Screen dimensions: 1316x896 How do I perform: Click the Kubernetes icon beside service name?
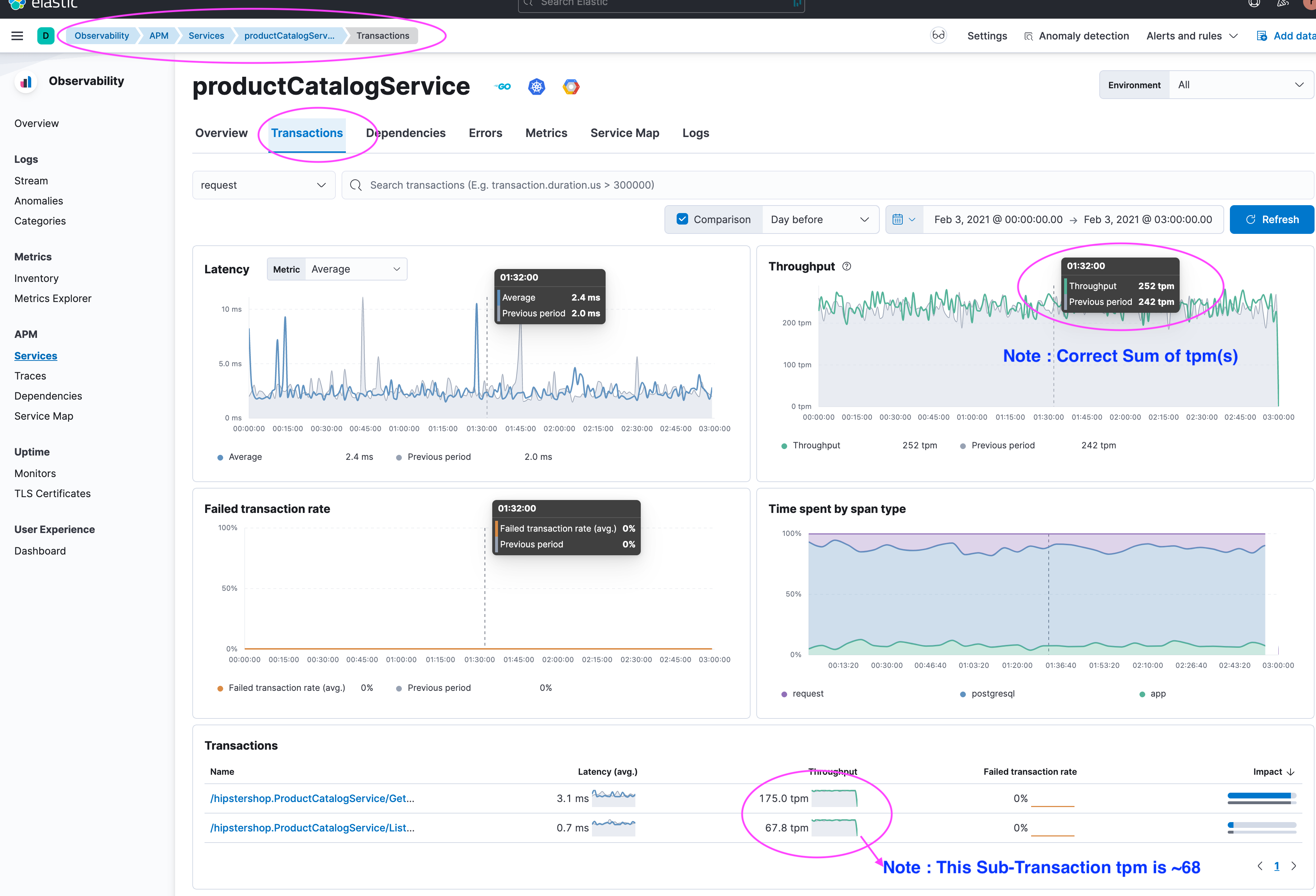(x=537, y=86)
